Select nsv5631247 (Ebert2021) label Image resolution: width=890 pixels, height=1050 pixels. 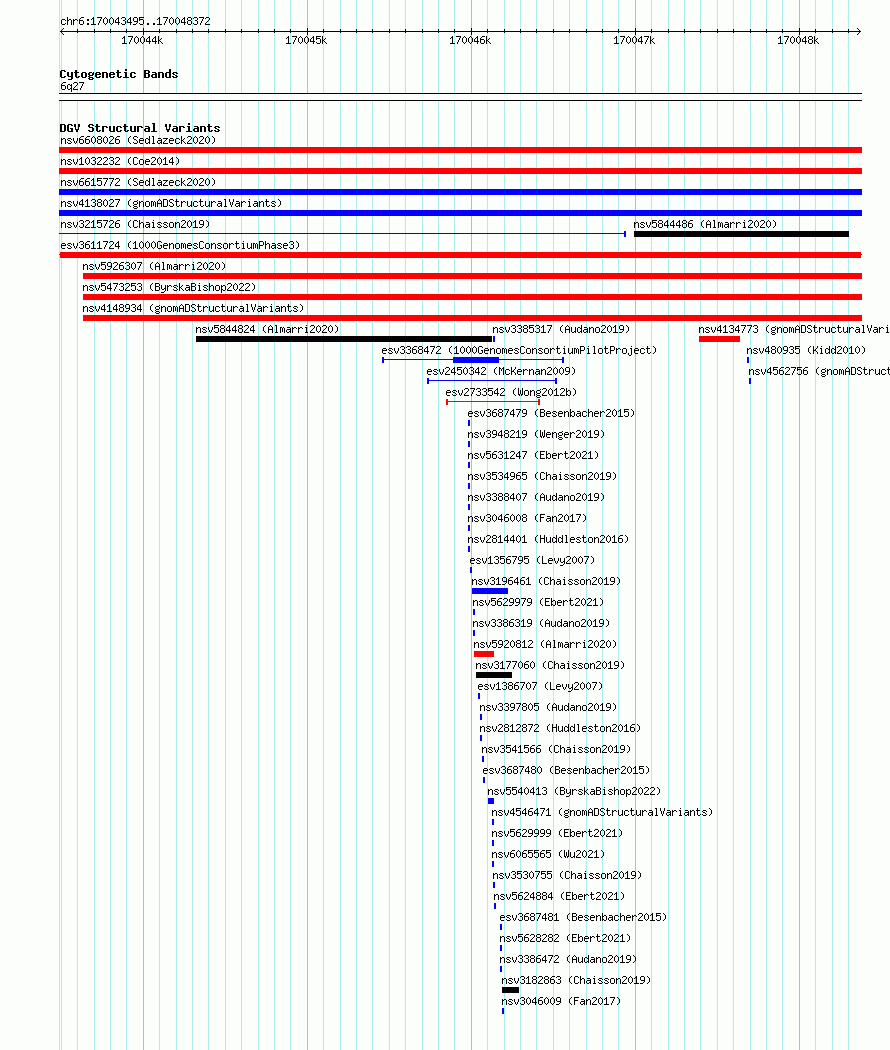[533, 455]
